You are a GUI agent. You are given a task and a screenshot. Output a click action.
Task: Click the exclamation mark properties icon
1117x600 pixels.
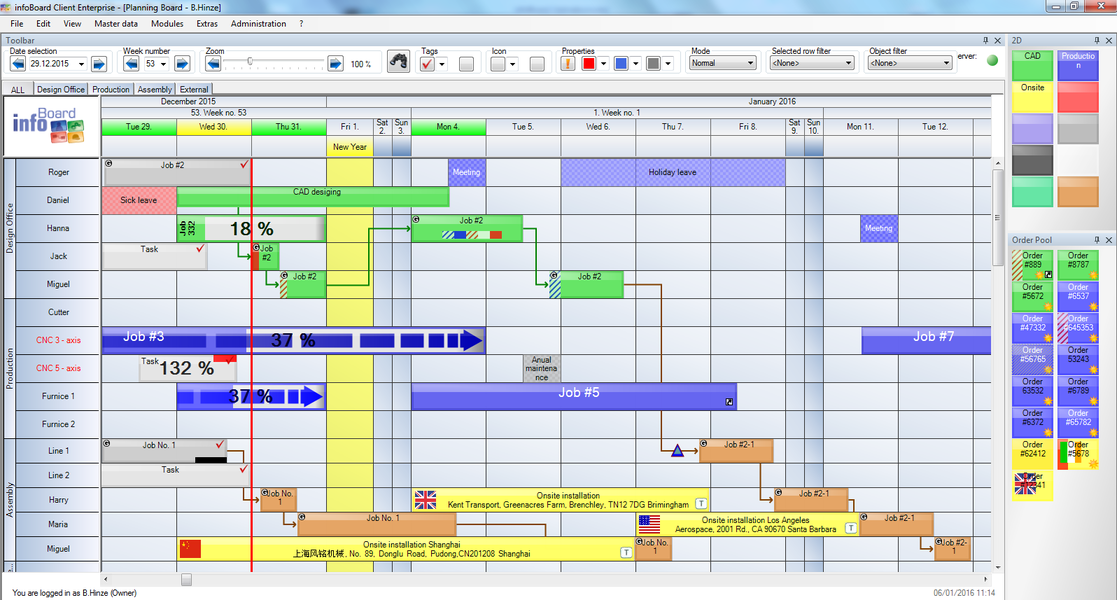click(568, 64)
